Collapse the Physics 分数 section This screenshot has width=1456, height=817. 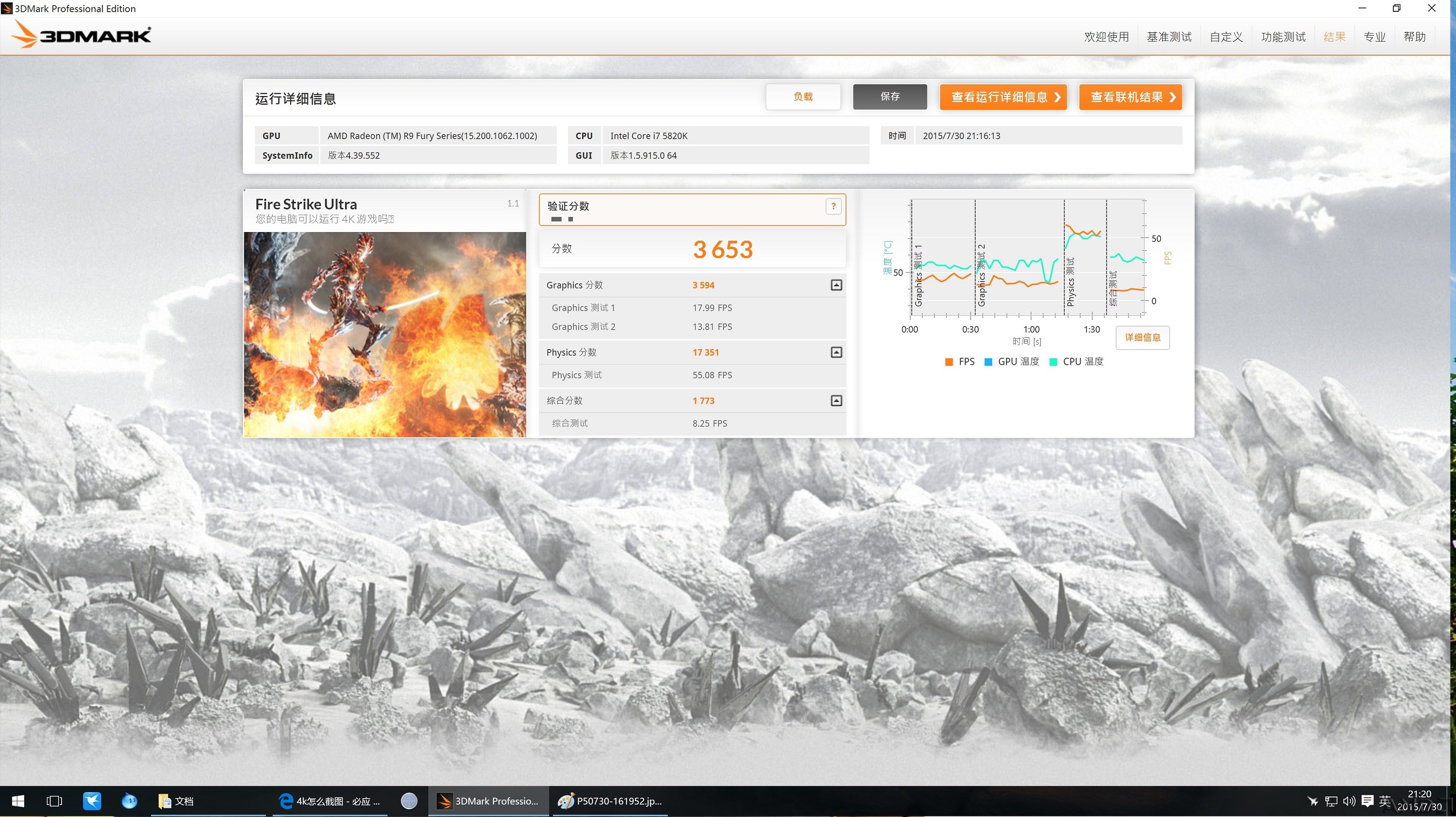pyautogui.click(x=837, y=352)
